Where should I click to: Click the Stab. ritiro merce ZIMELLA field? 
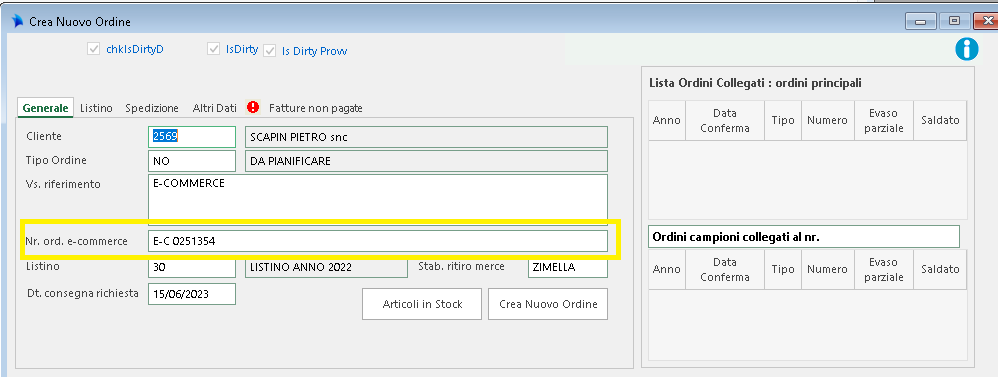tap(568, 267)
